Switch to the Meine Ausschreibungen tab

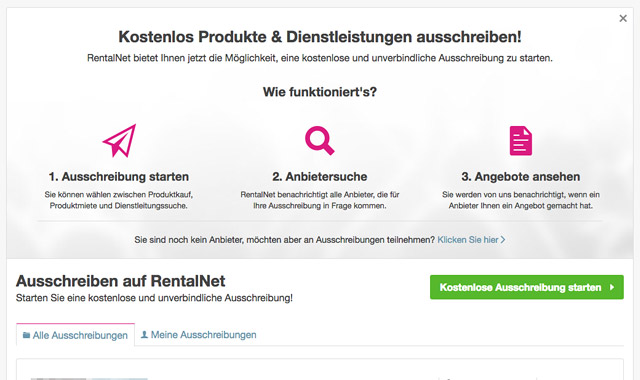[x=198, y=335]
